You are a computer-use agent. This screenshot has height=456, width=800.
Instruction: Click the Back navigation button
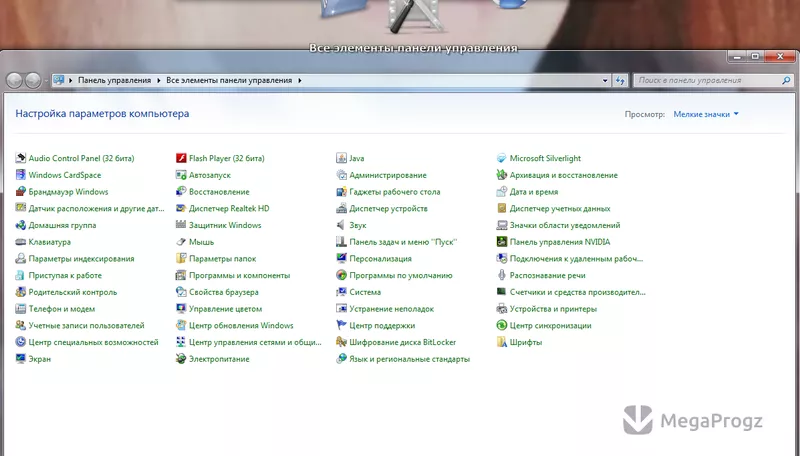(14, 80)
